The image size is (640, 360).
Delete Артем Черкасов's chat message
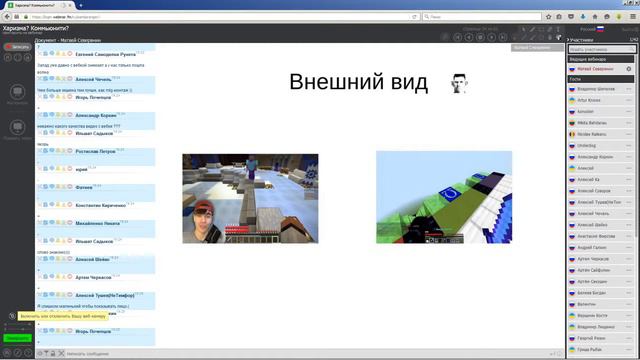(x=40, y=277)
